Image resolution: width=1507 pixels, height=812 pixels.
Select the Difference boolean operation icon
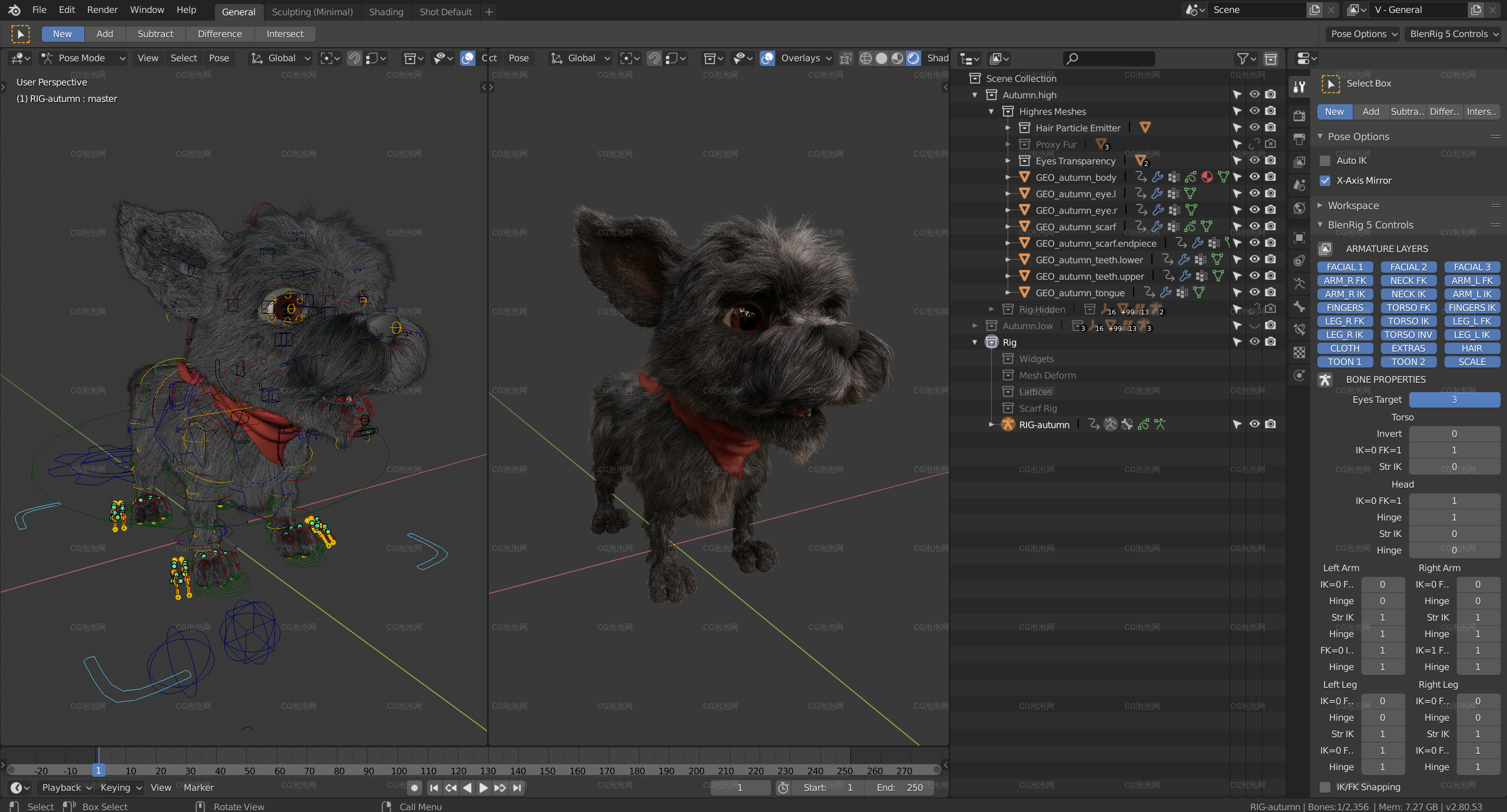218,33
